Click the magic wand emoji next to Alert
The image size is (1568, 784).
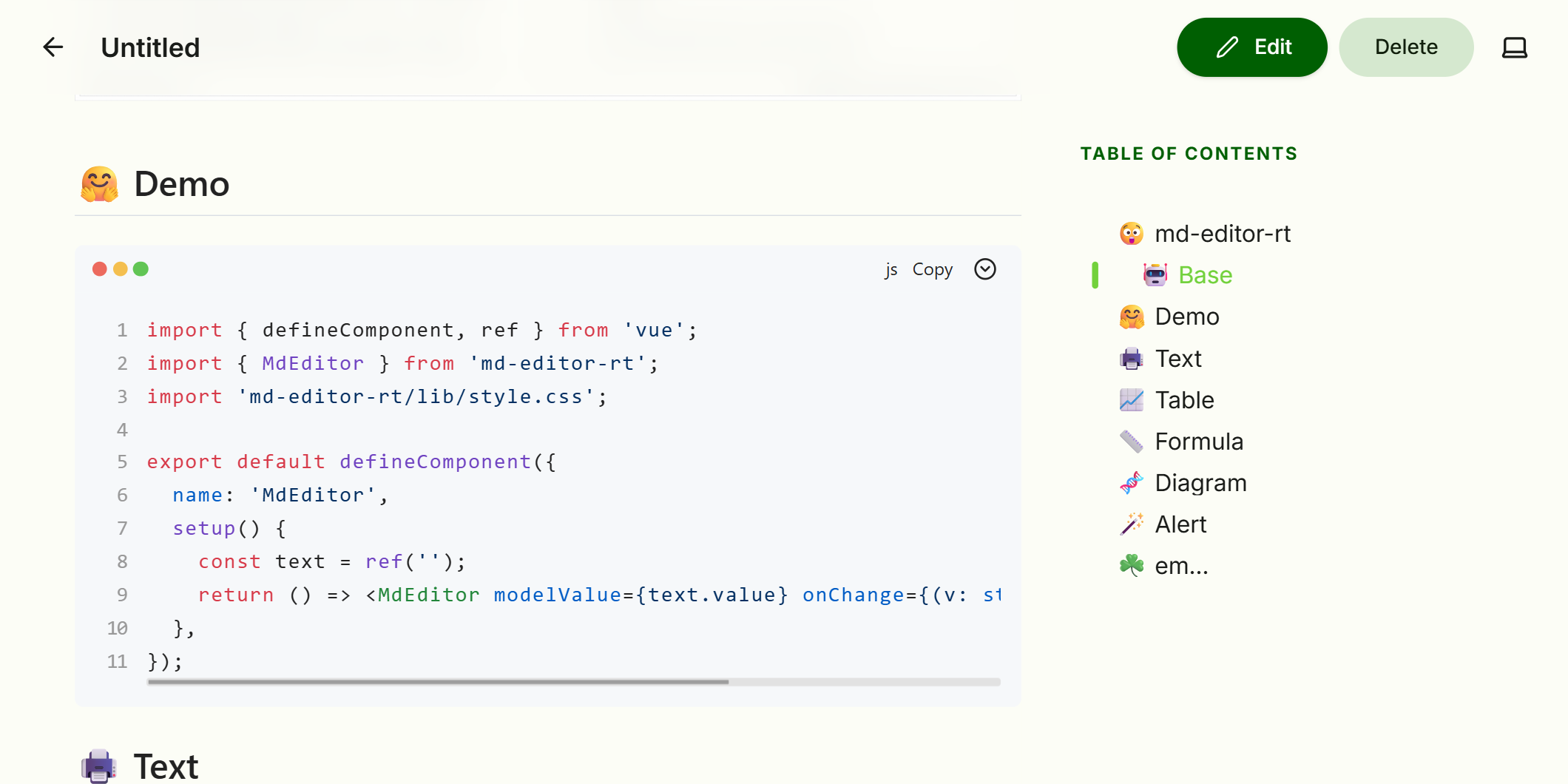pos(1131,524)
